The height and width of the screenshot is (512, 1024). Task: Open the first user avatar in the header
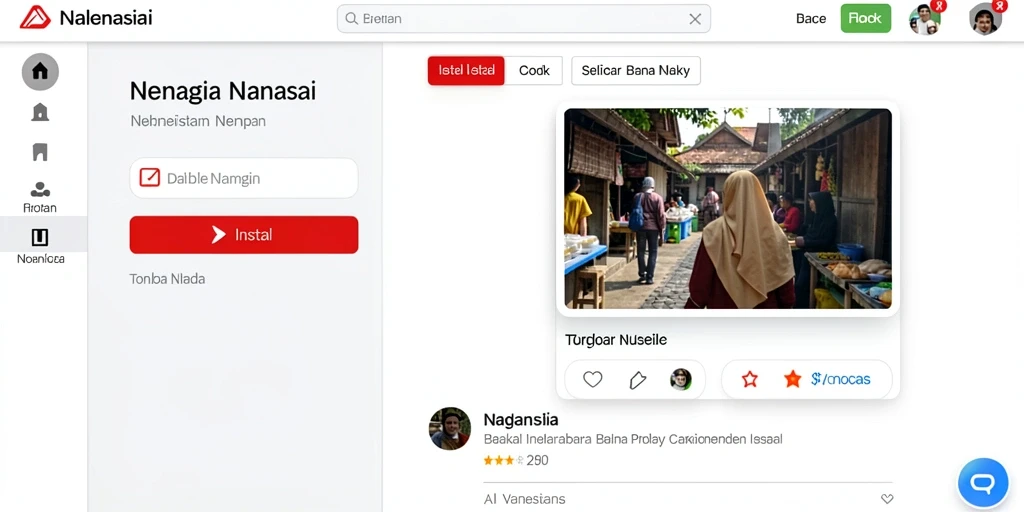pyautogui.click(x=925, y=19)
